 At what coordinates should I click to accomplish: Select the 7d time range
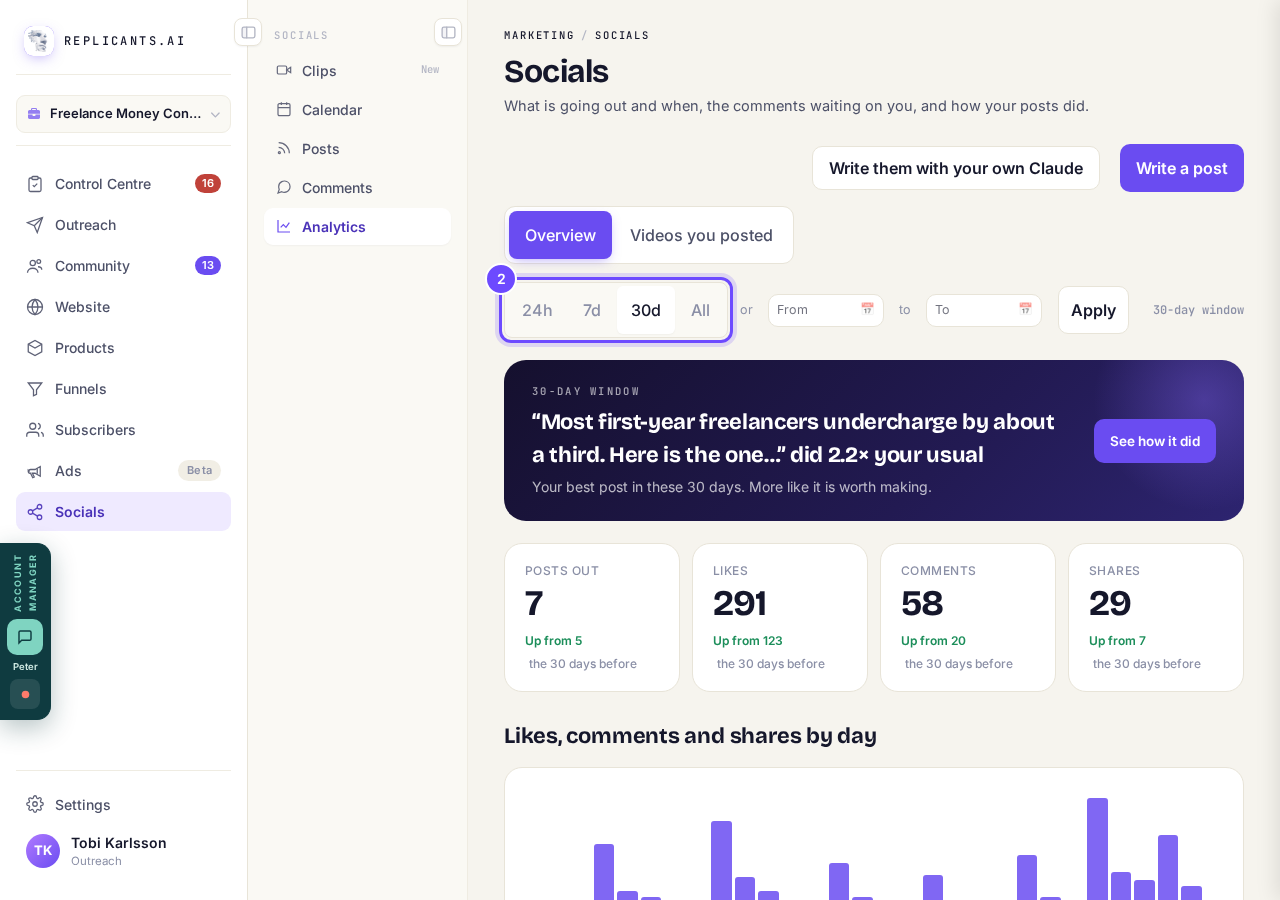pyautogui.click(x=592, y=310)
